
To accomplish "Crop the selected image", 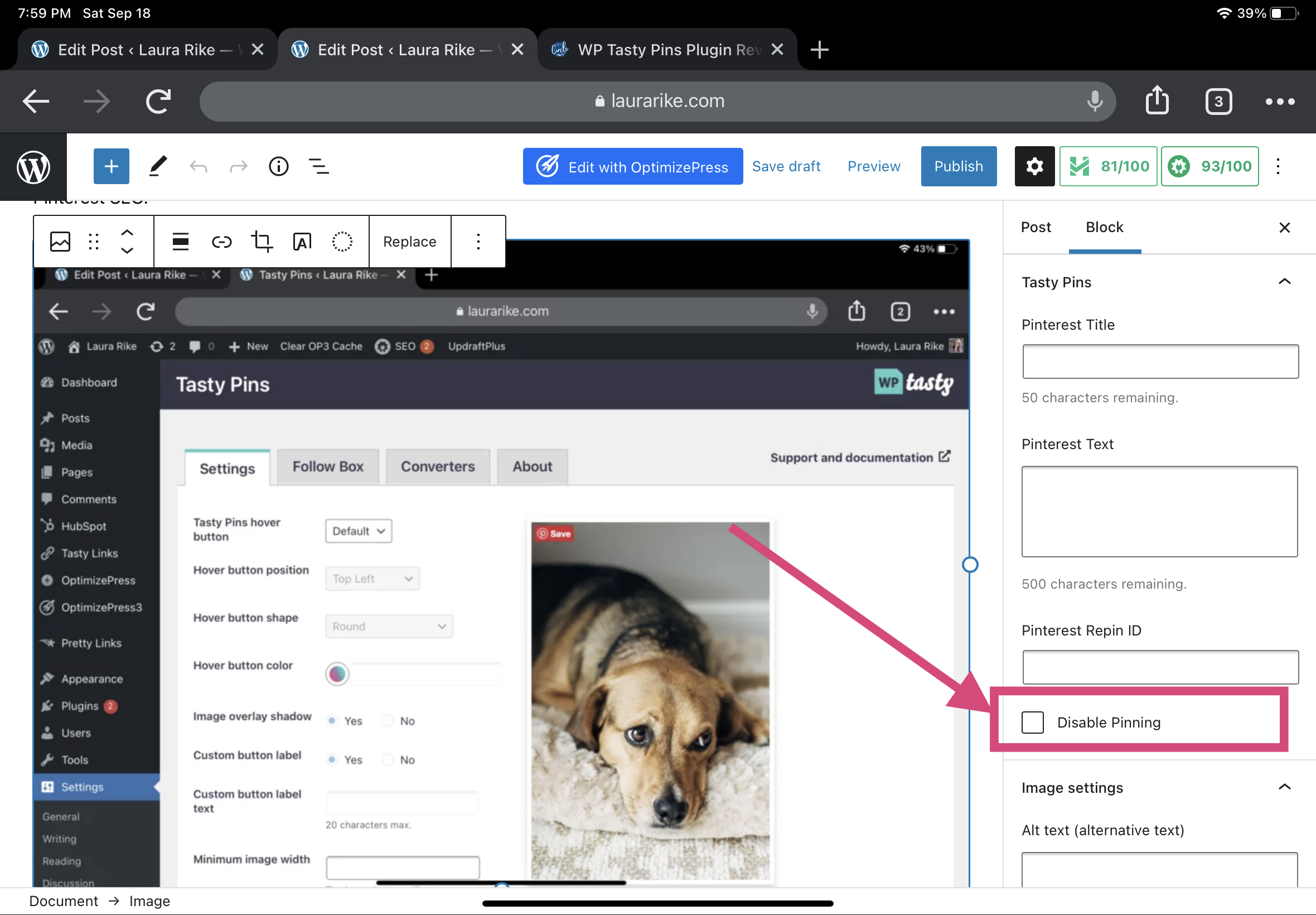I will [x=262, y=242].
